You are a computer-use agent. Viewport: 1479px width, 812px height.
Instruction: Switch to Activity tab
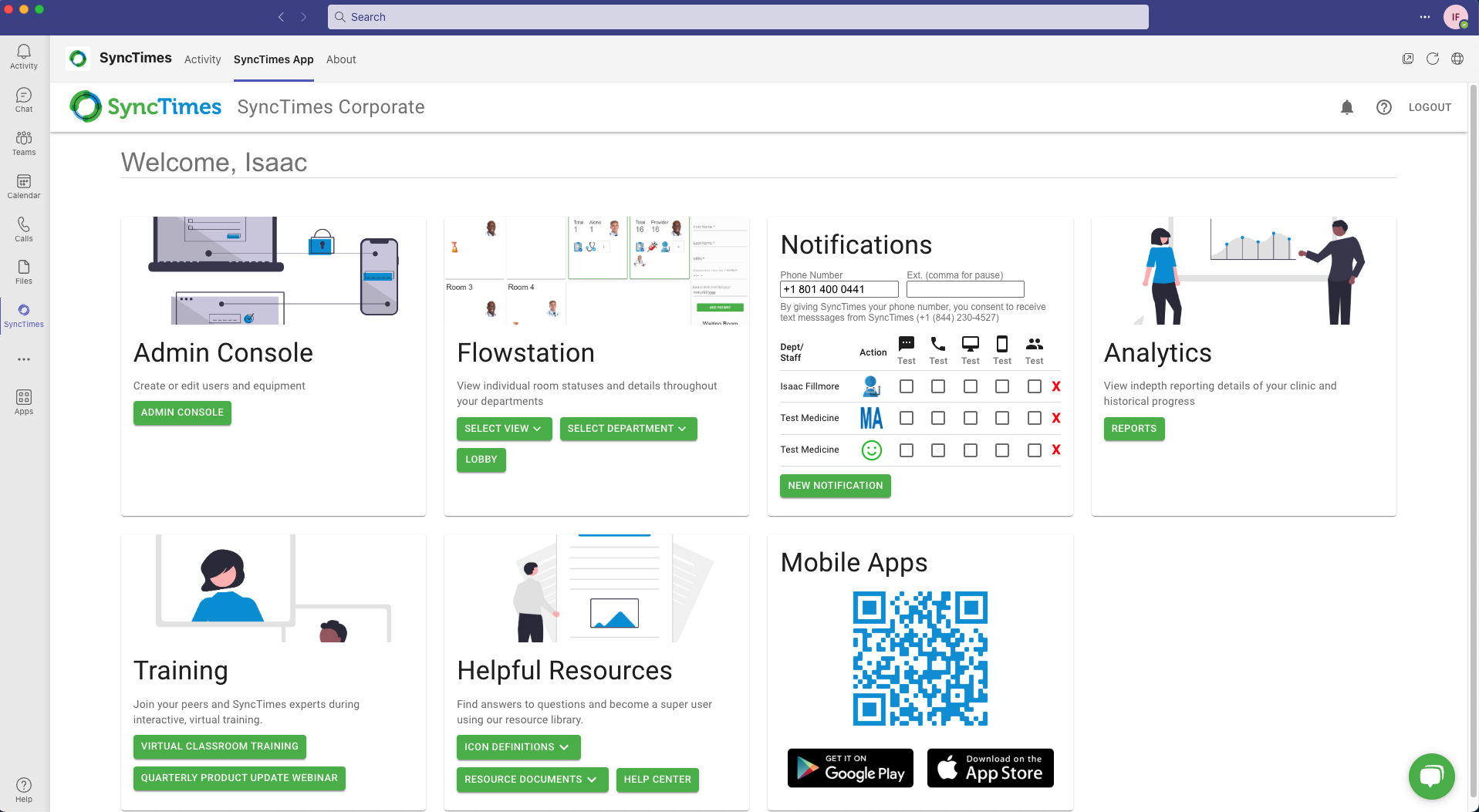pos(202,59)
